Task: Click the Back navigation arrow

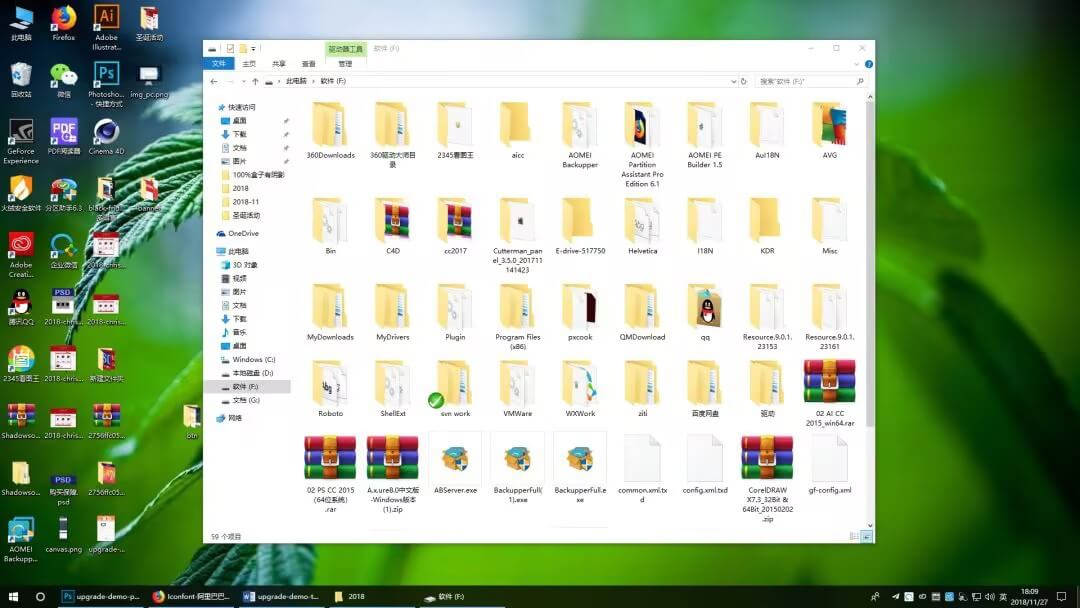Action: pyautogui.click(x=214, y=81)
